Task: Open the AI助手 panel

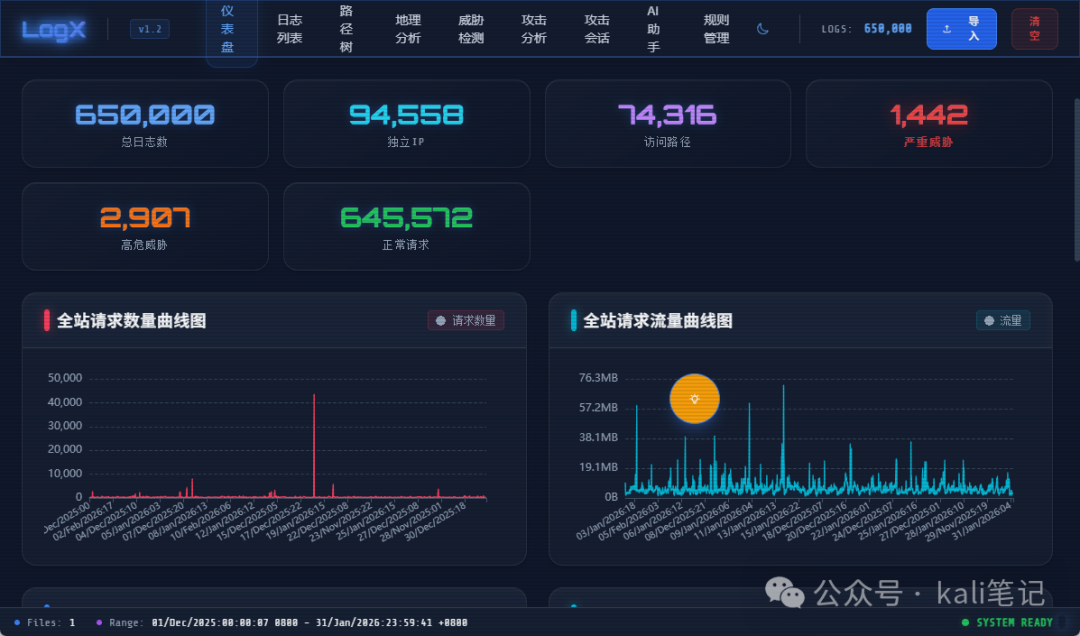Action: coord(652,29)
